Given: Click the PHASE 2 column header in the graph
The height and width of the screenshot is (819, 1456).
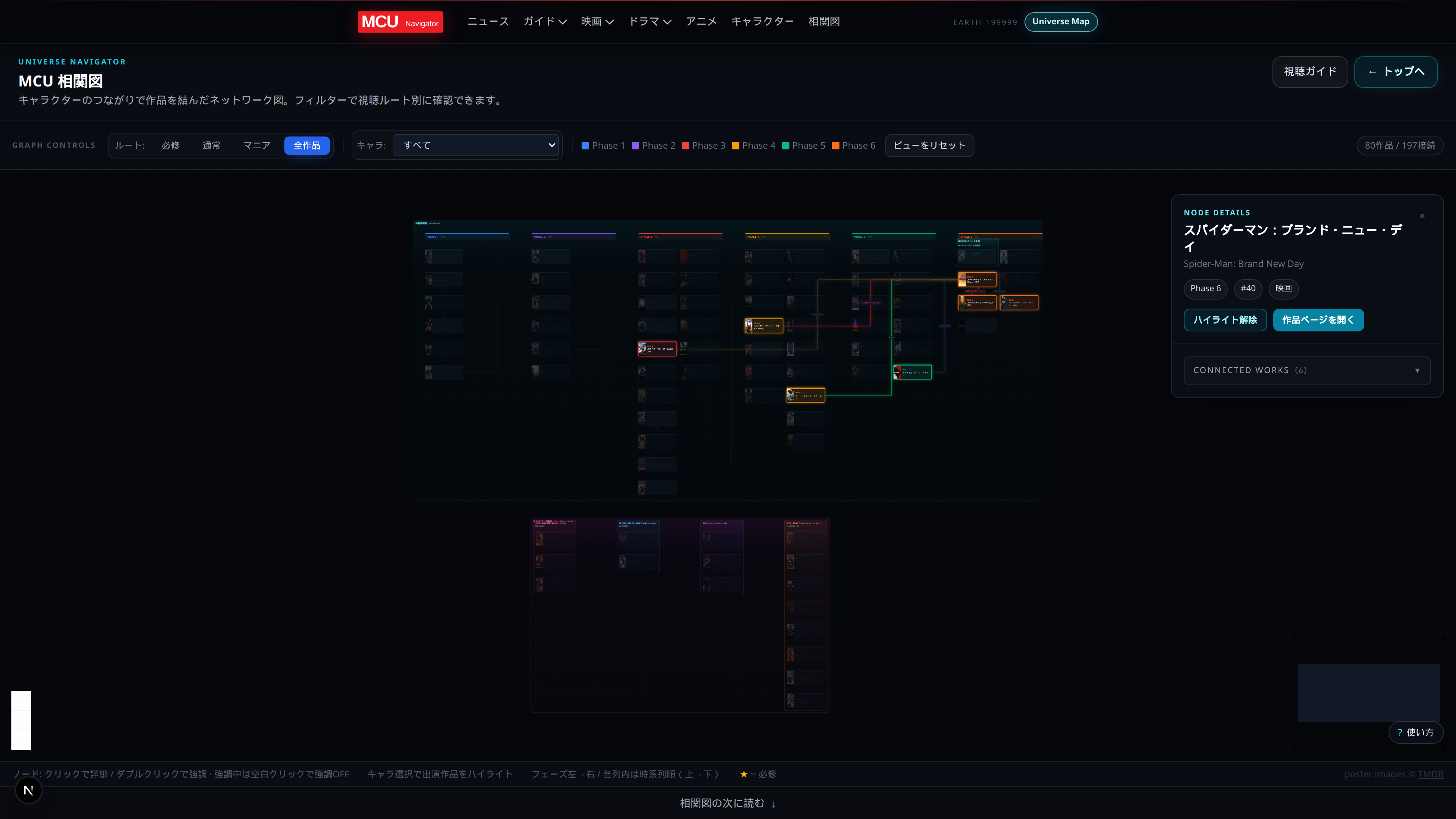Looking at the screenshot, I should [x=574, y=237].
